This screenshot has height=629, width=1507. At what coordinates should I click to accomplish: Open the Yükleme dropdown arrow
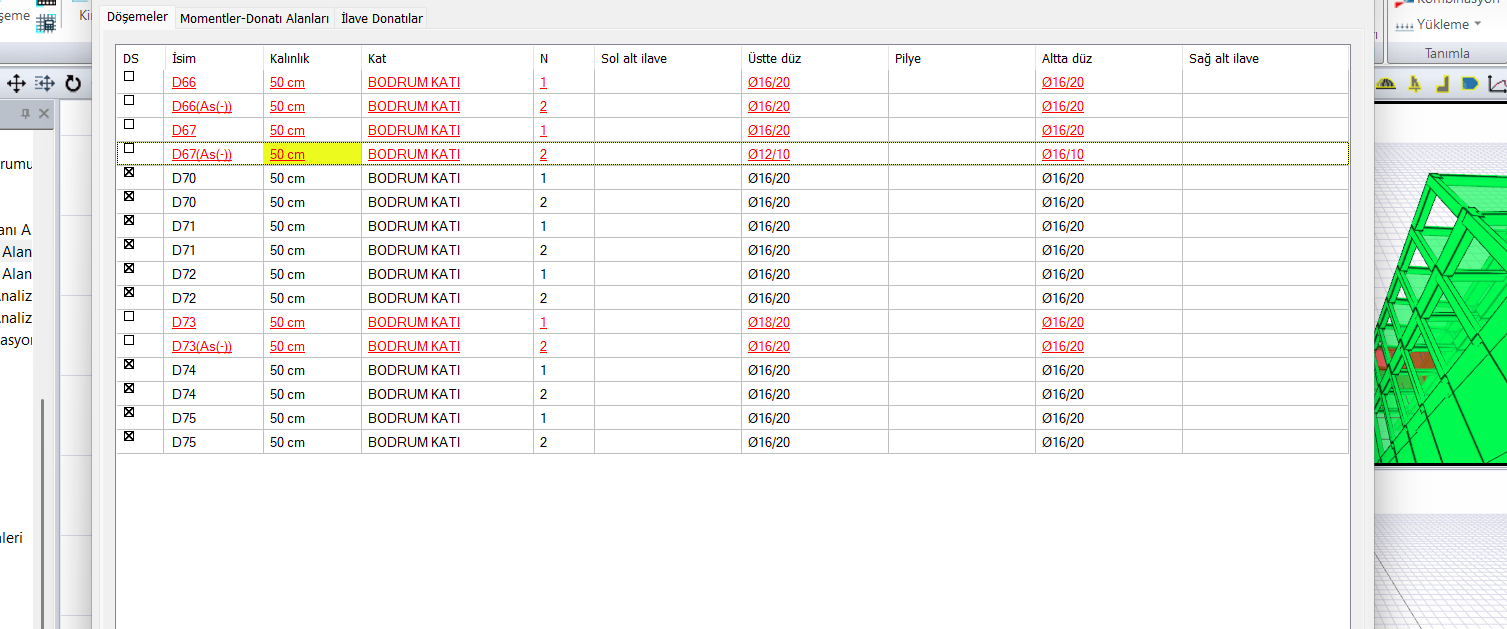[x=1478, y=24]
